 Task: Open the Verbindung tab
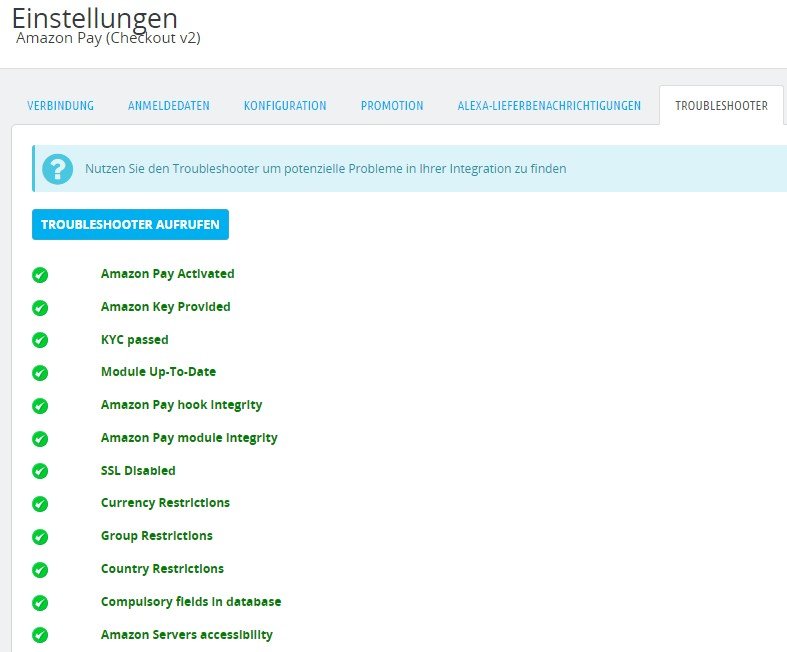pyautogui.click(x=60, y=105)
